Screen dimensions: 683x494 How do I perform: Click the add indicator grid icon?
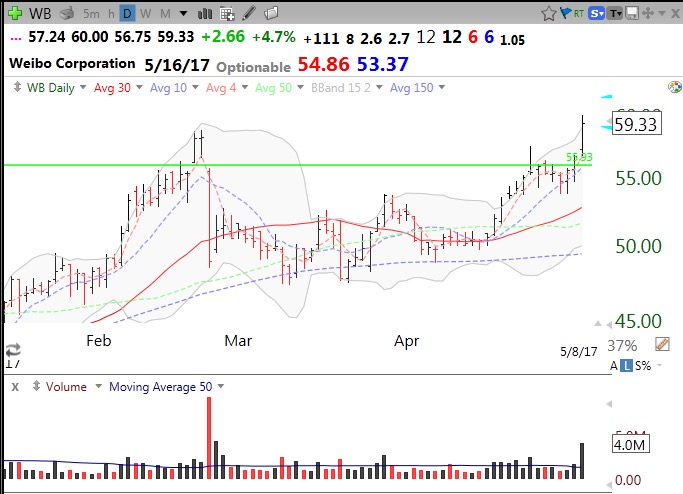[x=227, y=14]
